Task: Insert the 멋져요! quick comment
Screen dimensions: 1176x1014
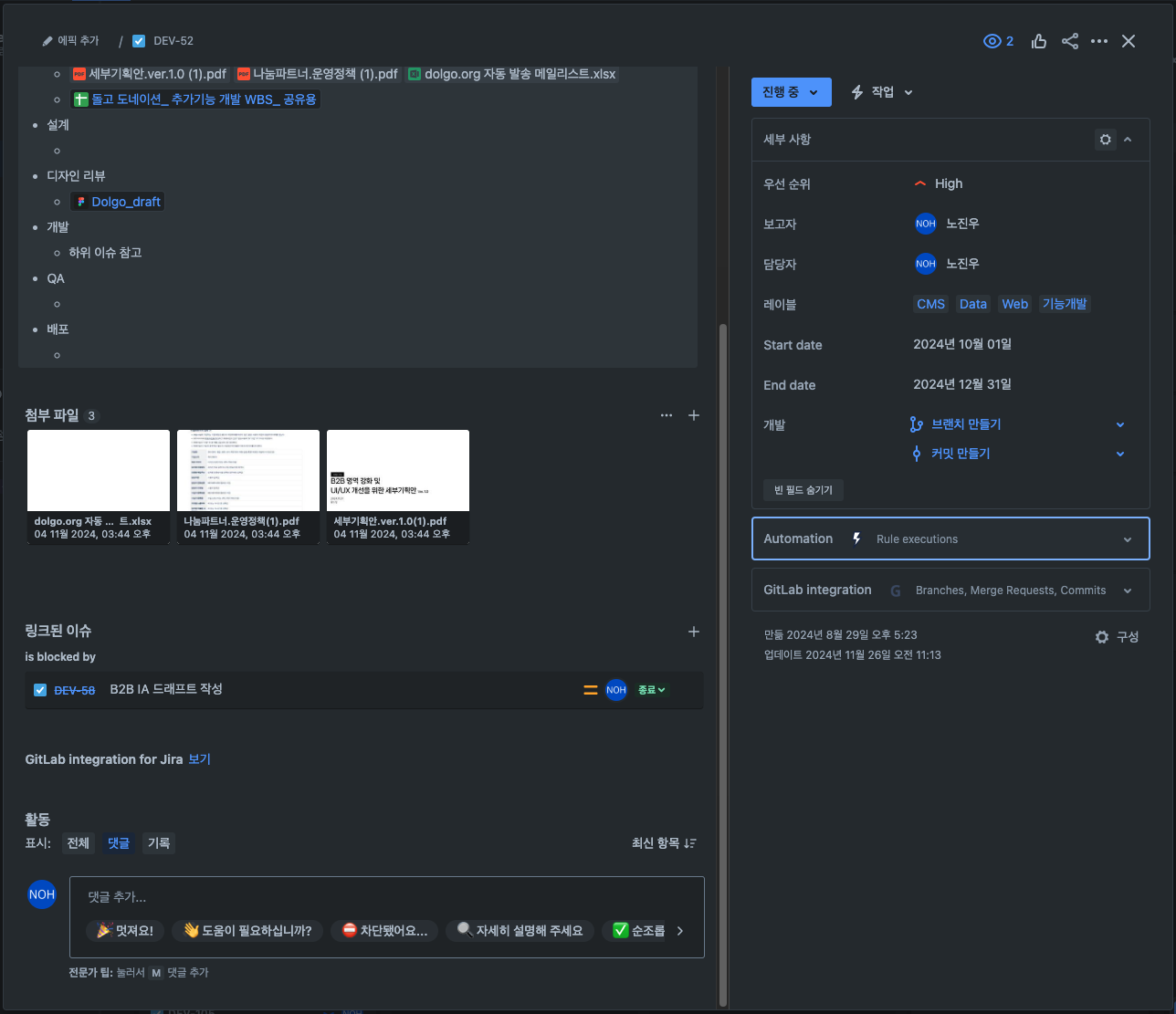Action: (x=125, y=931)
